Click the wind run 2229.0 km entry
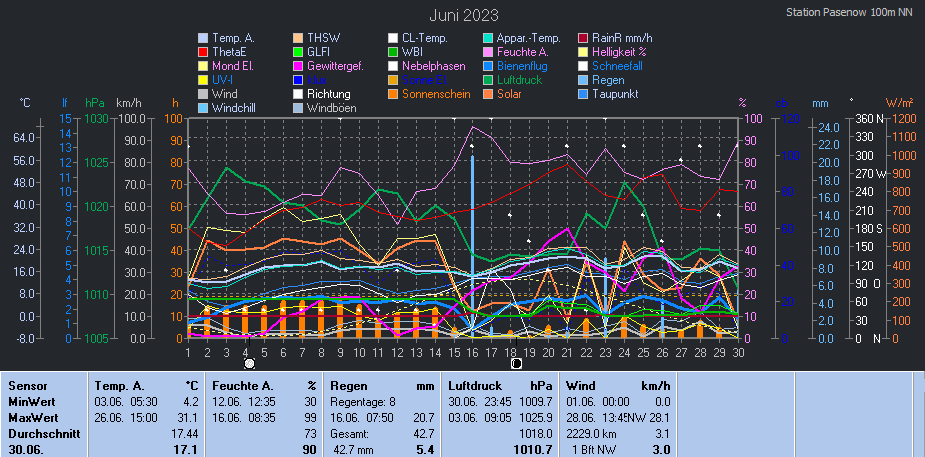The image size is (925, 457). [x=592, y=434]
